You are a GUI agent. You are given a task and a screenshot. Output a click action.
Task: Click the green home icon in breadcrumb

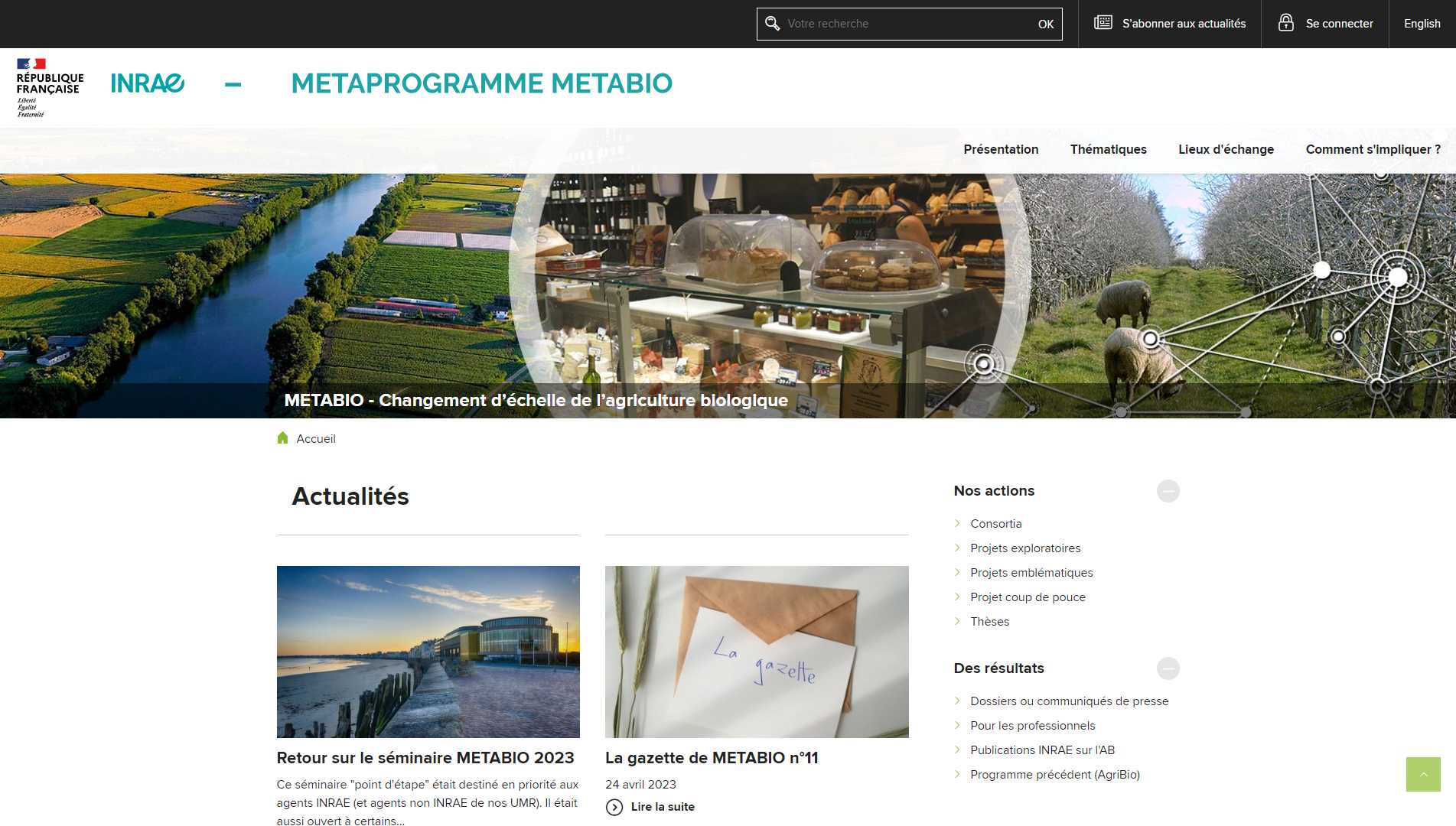pos(282,438)
